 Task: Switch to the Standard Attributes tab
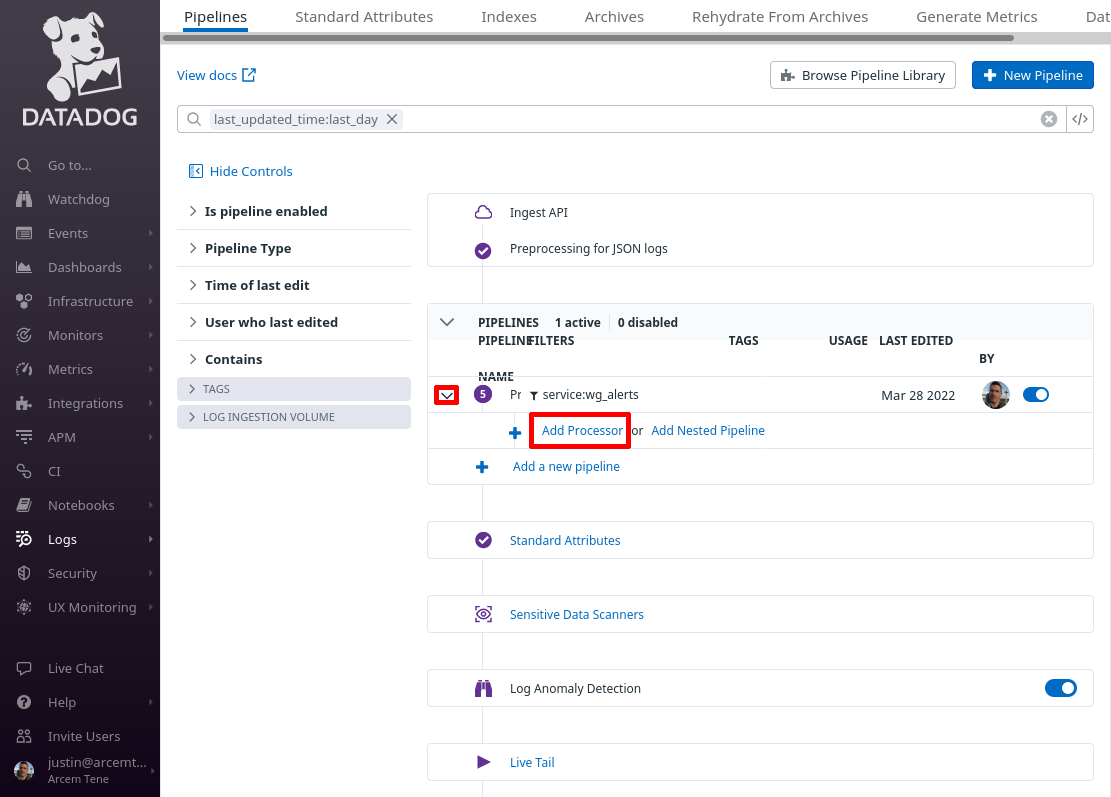tap(364, 16)
